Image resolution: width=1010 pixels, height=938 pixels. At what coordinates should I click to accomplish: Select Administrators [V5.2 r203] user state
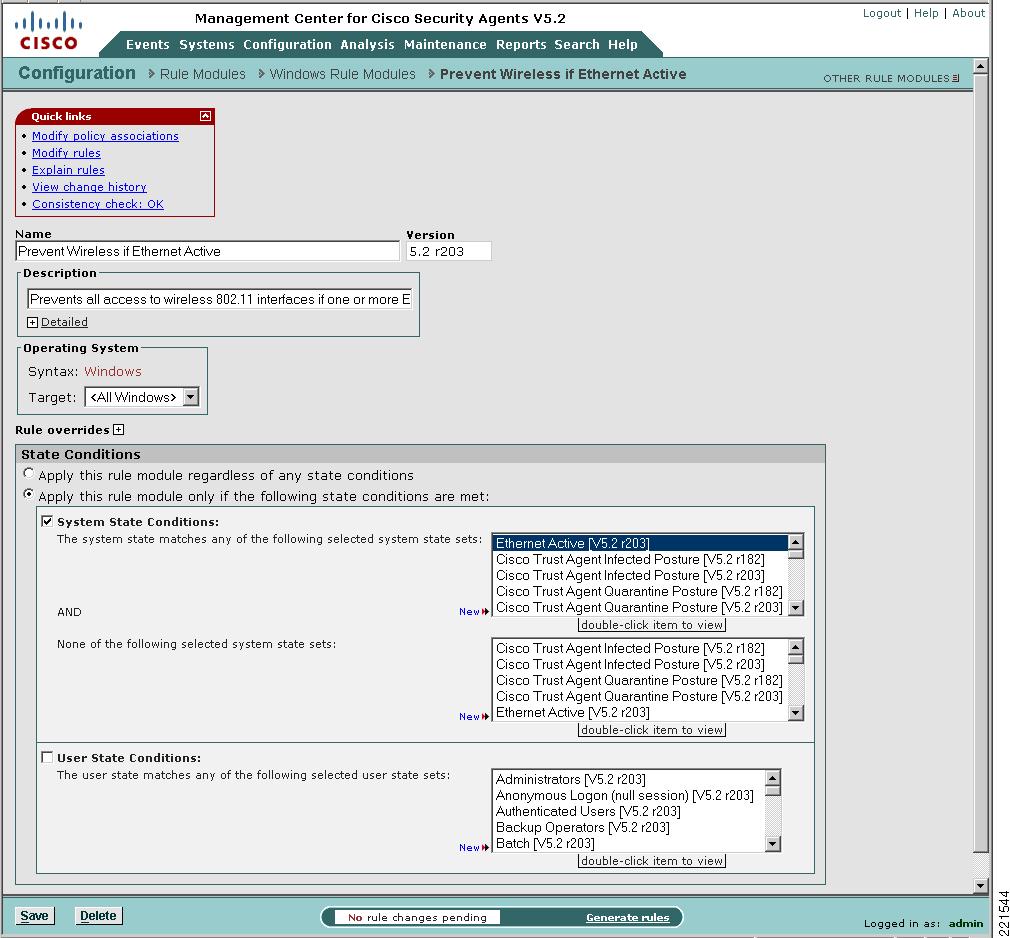[x=629, y=779]
